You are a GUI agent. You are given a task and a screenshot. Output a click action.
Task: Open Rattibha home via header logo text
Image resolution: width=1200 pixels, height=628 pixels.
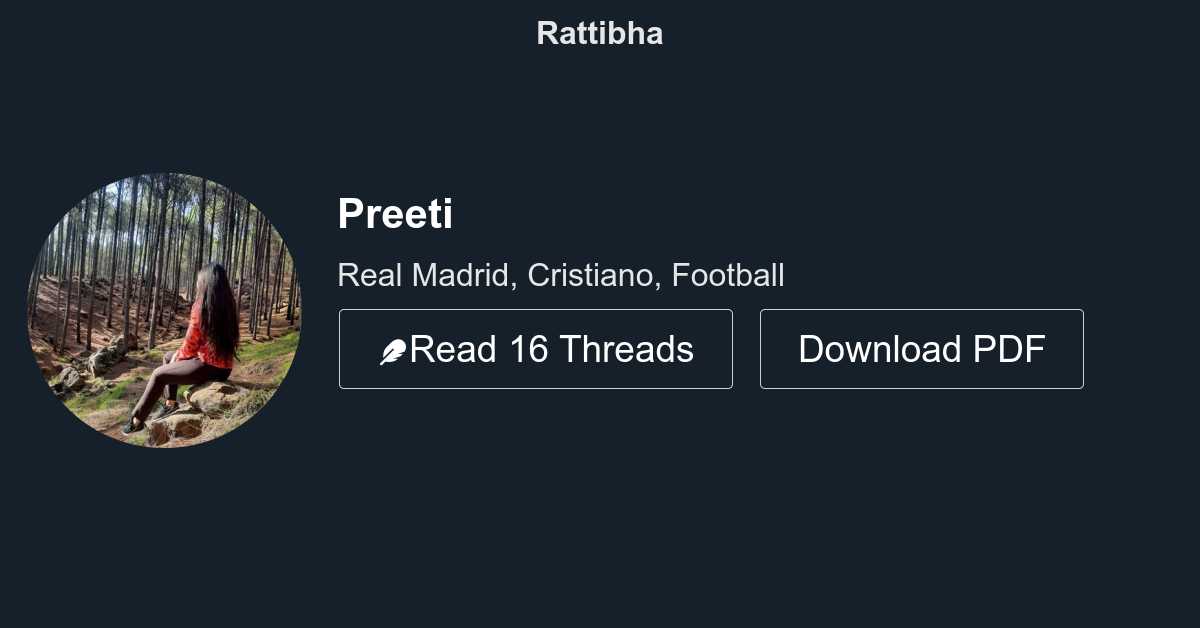(x=599, y=33)
